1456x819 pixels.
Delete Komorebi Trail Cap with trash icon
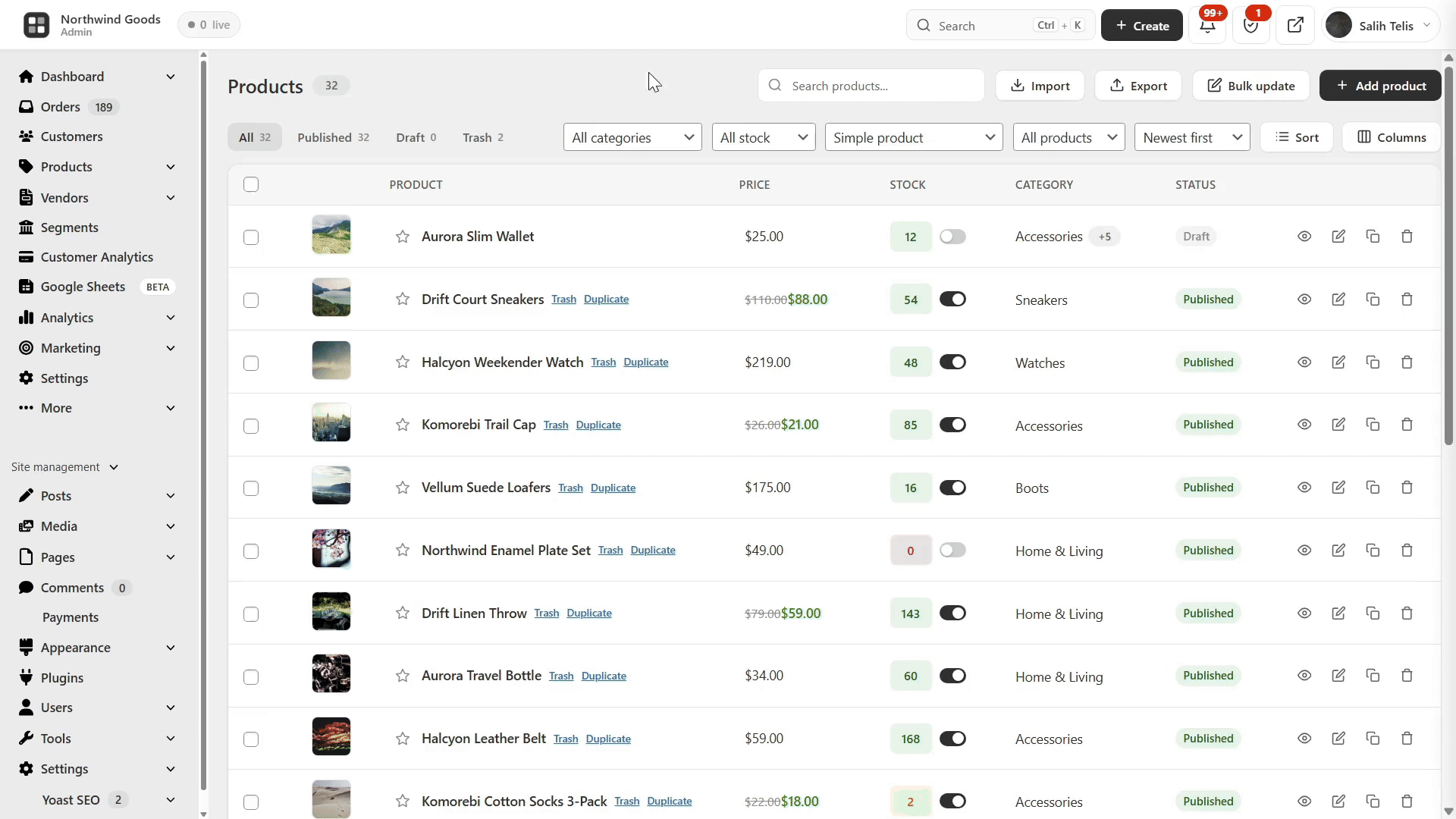pyautogui.click(x=1407, y=425)
